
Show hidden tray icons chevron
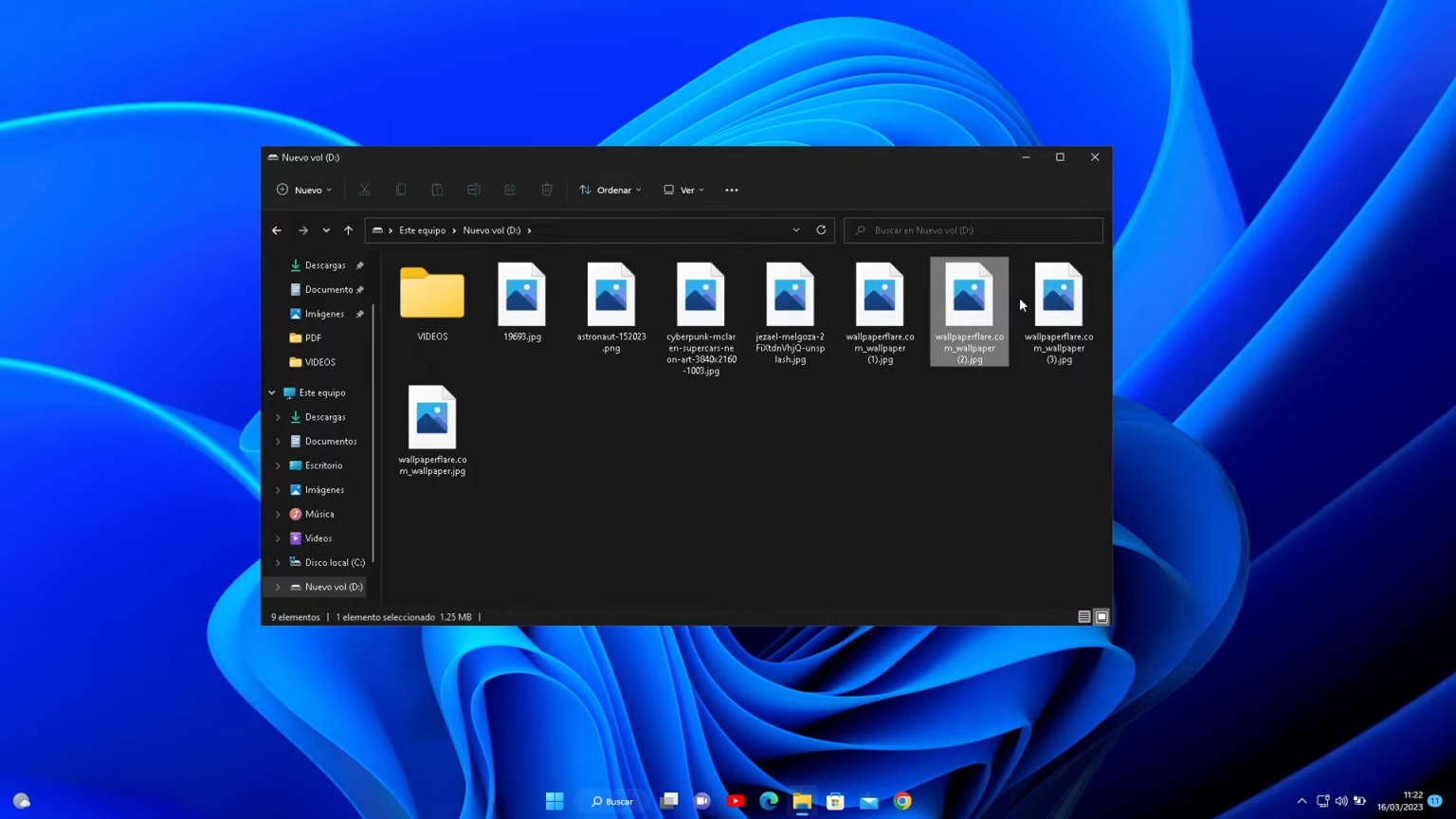(x=1301, y=801)
